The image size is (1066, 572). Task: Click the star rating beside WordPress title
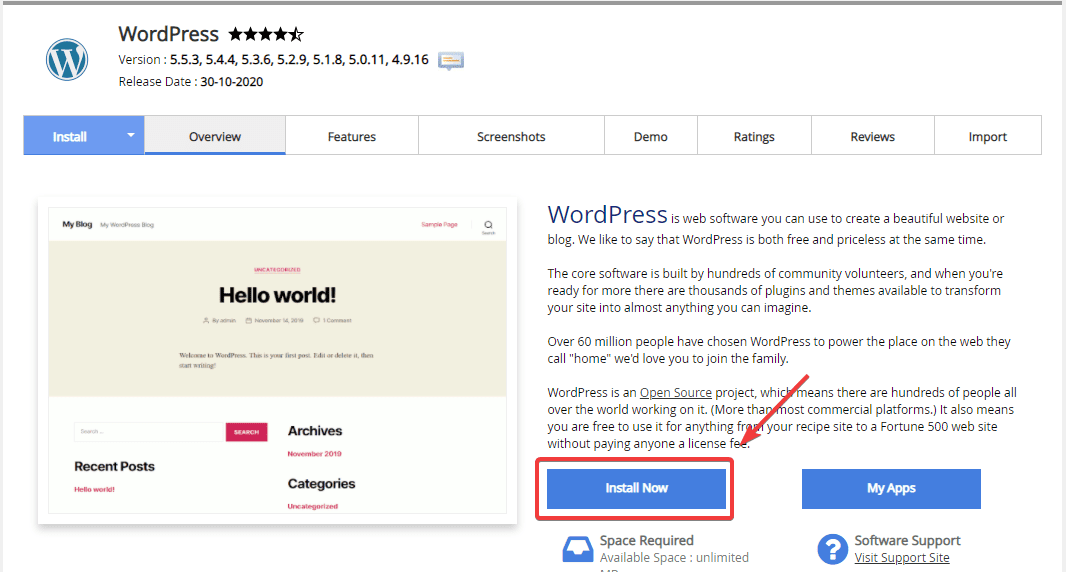(x=265, y=35)
